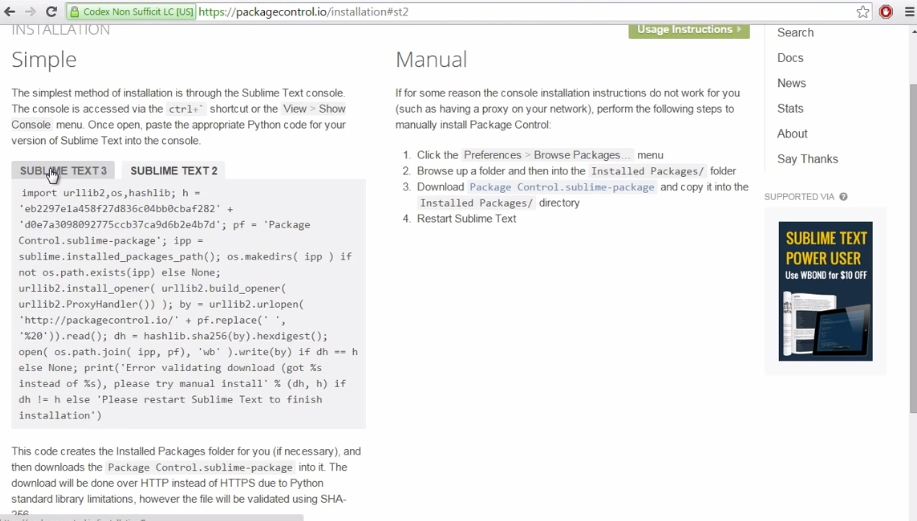Open Say Thanks in the sidebar
This screenshot has height=521, width=917.
click(807, 159)
